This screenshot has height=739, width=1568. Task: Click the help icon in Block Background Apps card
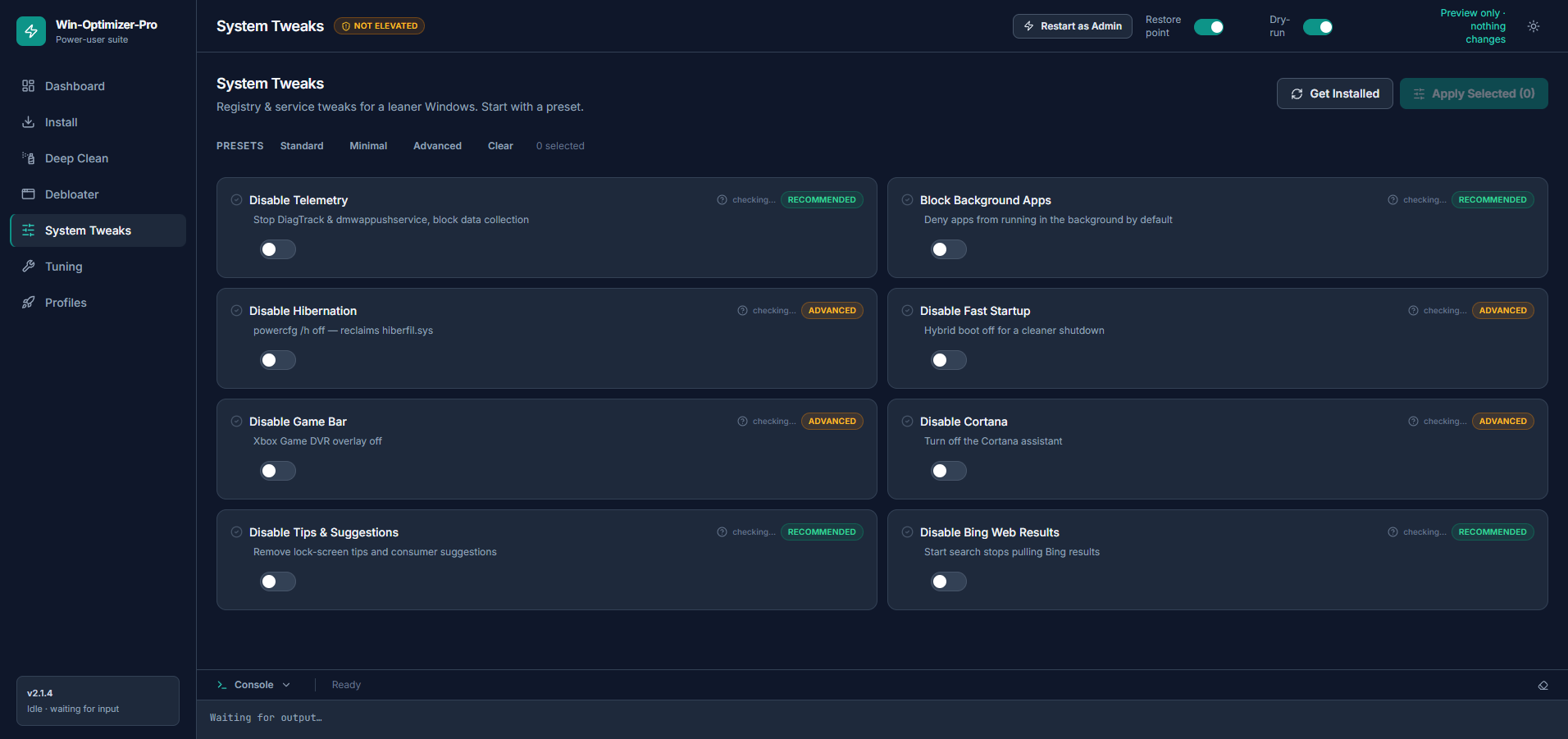[1393, 200]
